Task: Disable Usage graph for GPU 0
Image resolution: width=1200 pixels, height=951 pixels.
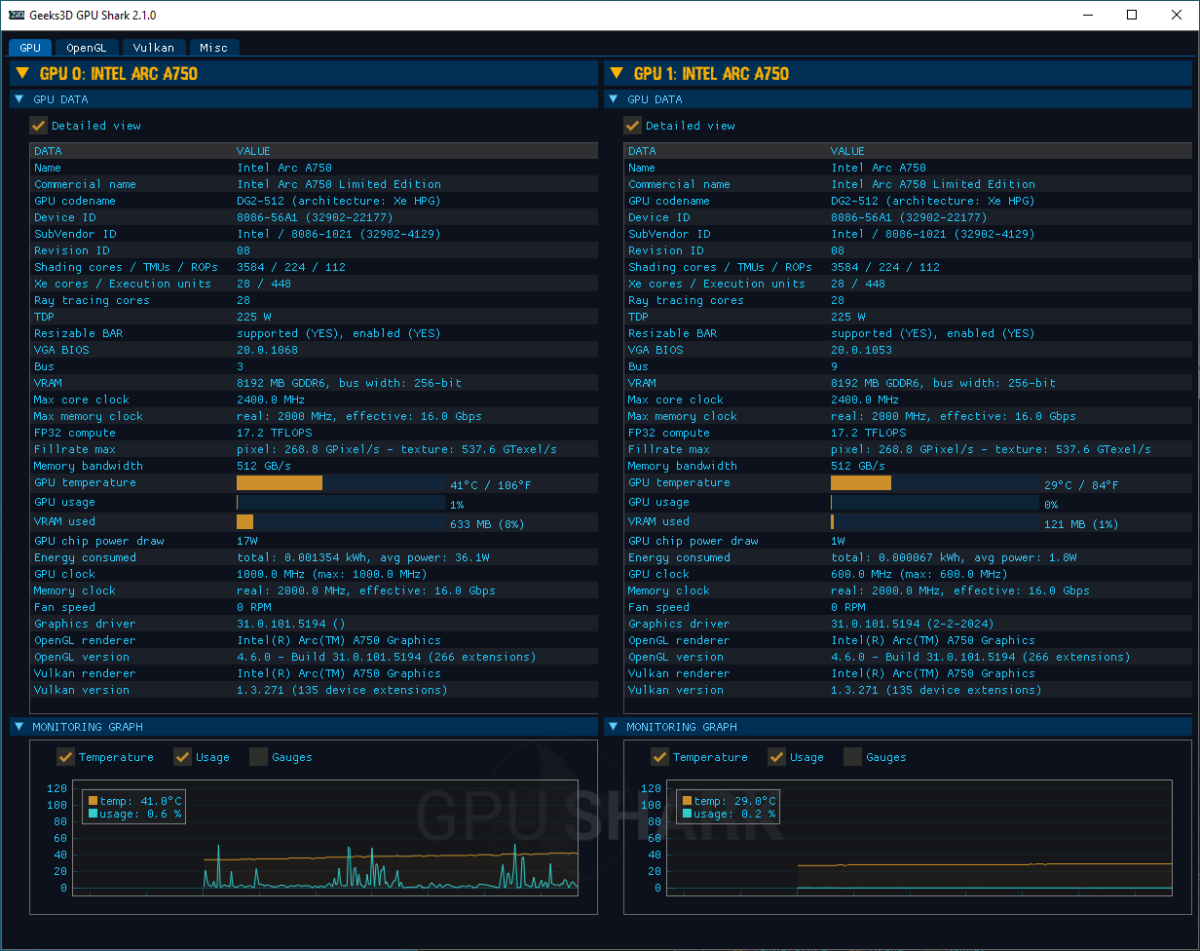Action: tap(182, 757)
